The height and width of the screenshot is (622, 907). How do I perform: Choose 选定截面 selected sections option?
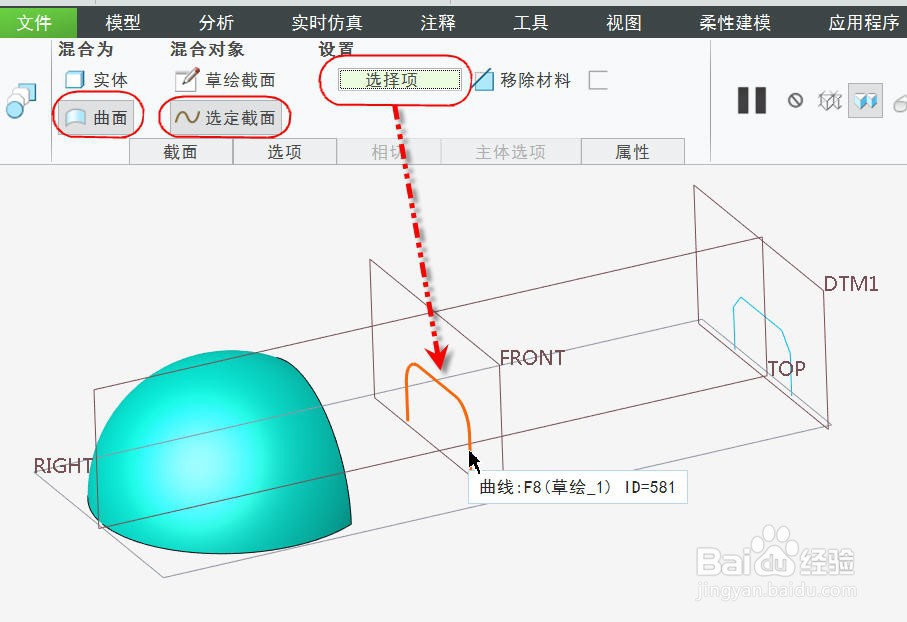(x=225, y=117)
